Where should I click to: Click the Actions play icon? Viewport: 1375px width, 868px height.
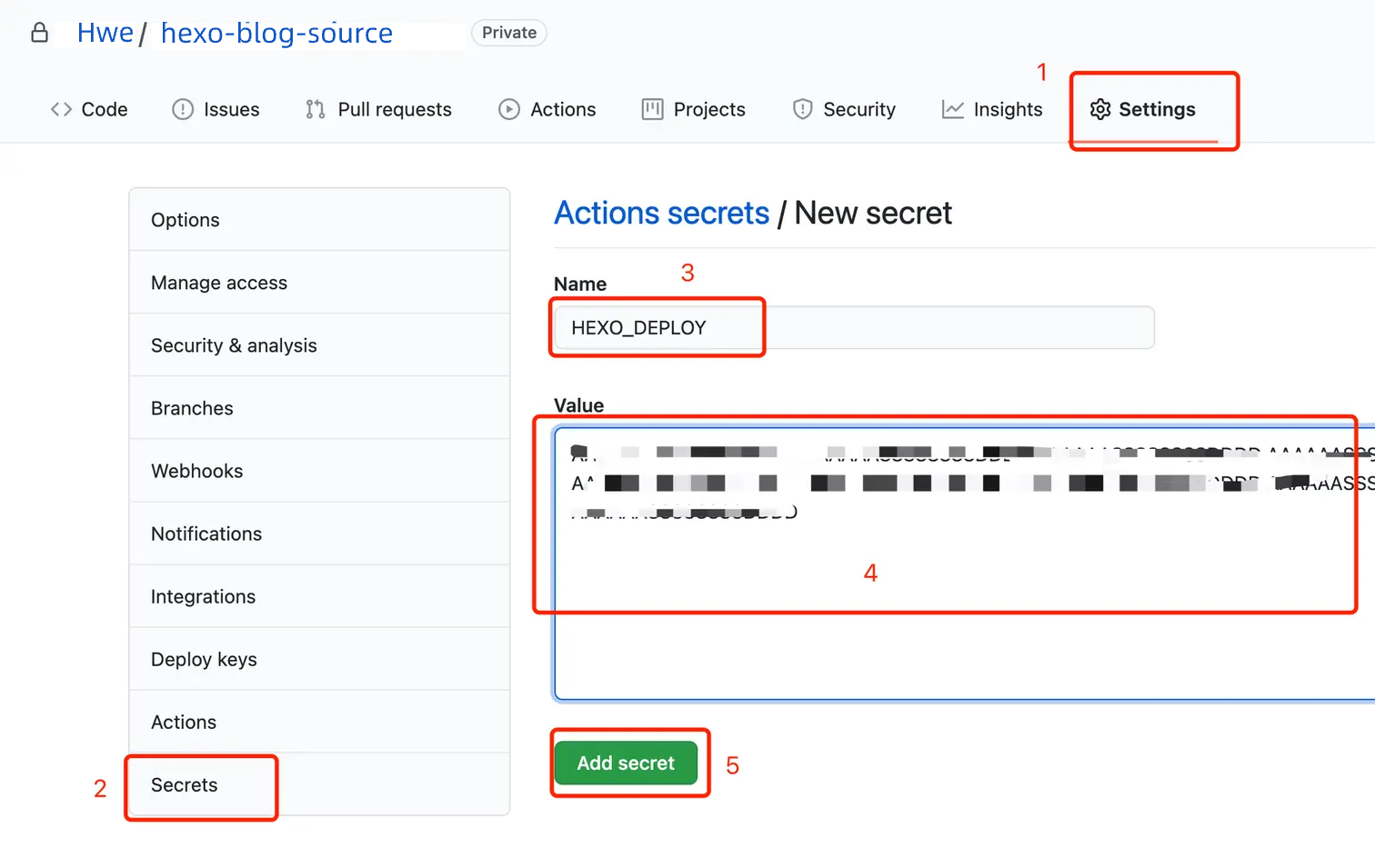click(x=509, y=110)
